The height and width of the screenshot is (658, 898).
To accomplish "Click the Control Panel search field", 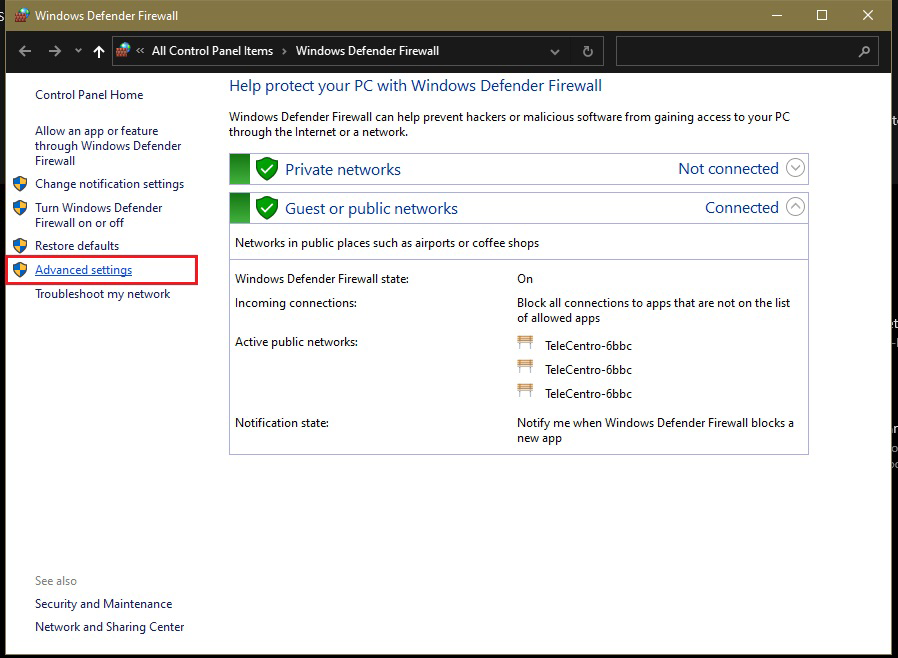I will [747, 52].
